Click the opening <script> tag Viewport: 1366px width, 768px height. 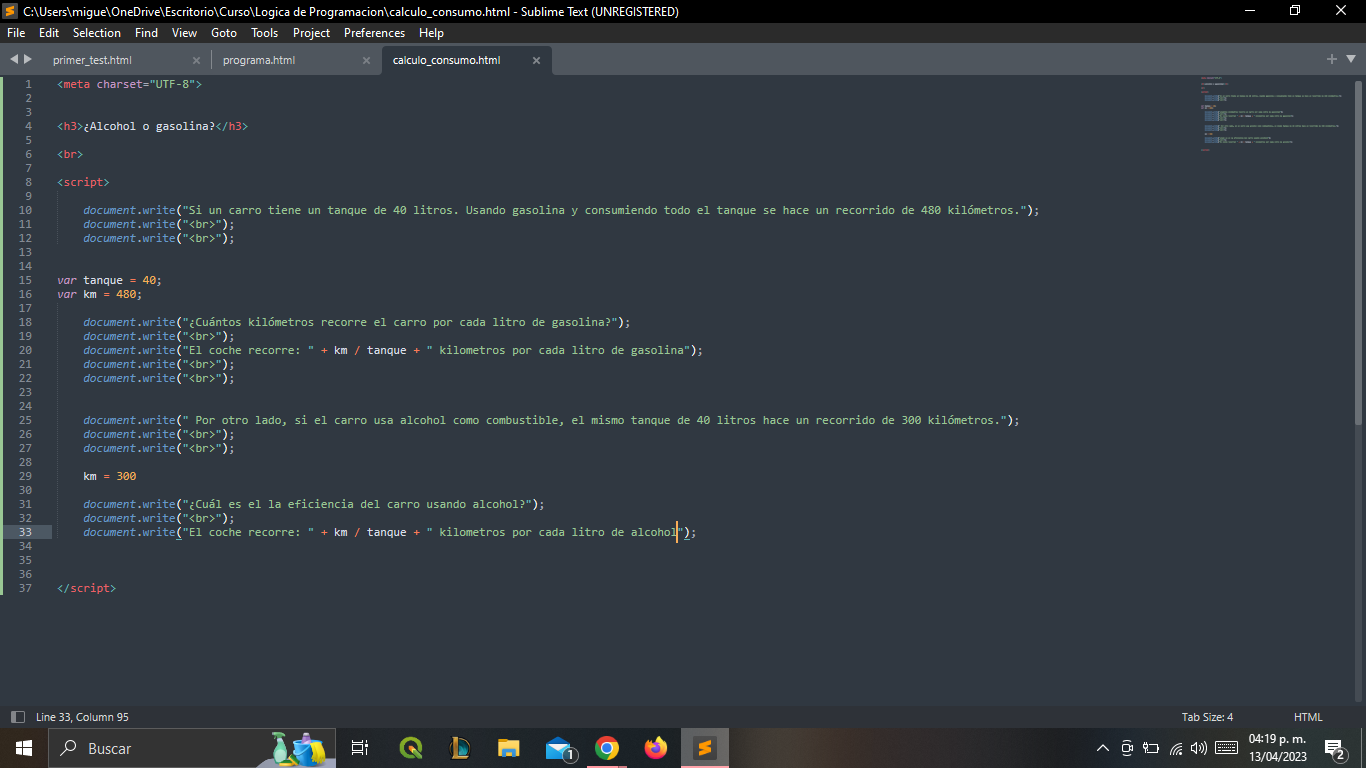[x=83, y=182]
